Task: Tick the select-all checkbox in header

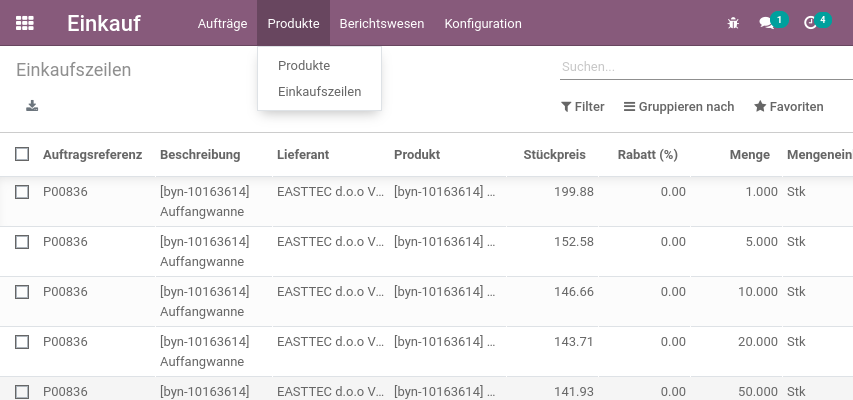Action: [22, 155]
